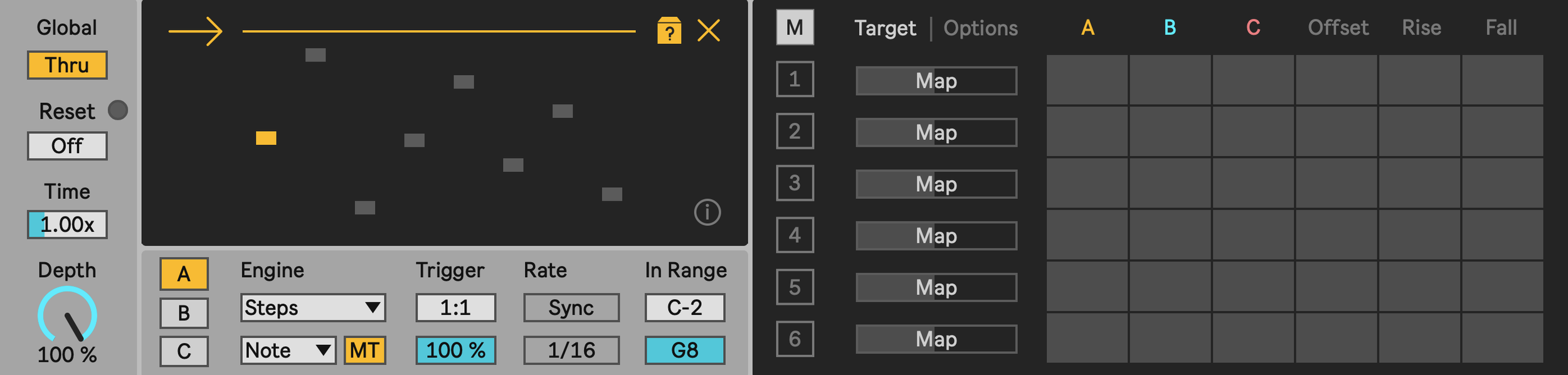Image resolution: width=1568 pixels, height=375 pixels.
Task: Switch to the Options tab
Action: tap(980, 28)
